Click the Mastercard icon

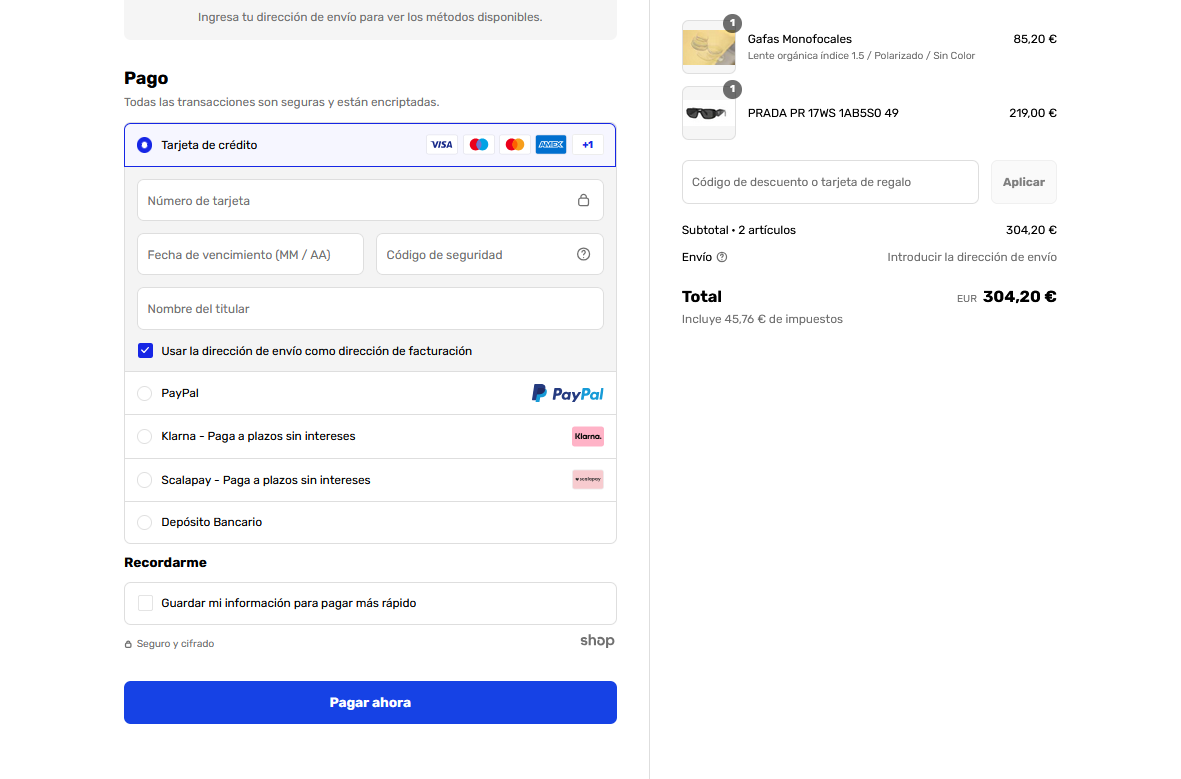coord(514,145)
